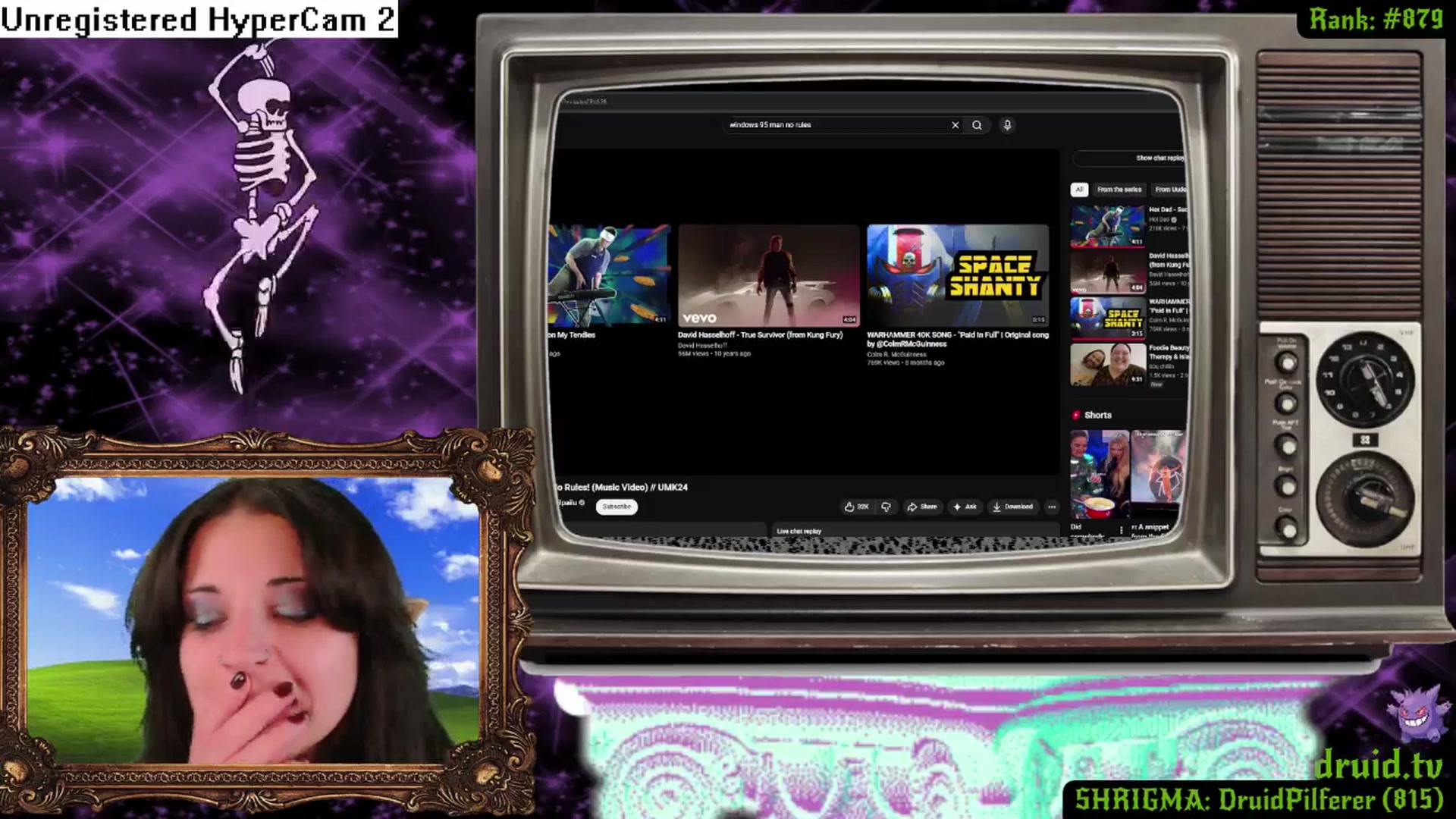Image resolution: width=1456 pixels, height=819 pixels.
Task: Select the From the series chip
Action: [x=1119, y=190]
